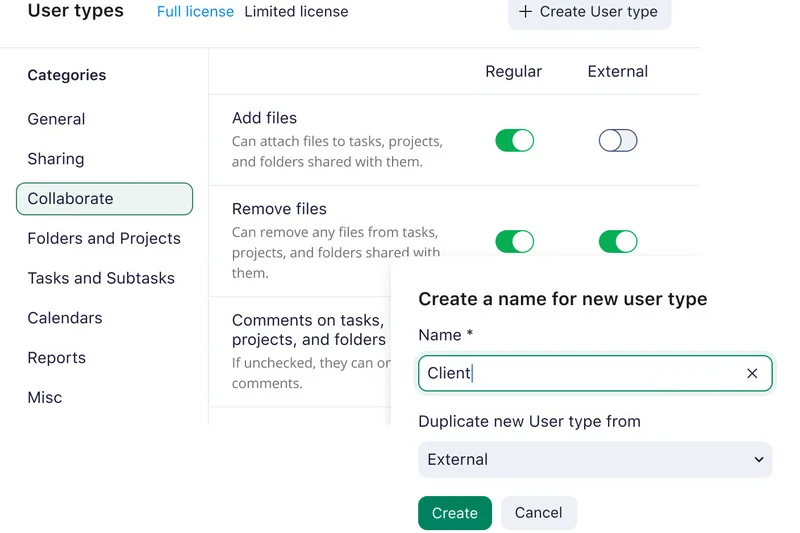Select the Misc category

(x=45, y=398)
